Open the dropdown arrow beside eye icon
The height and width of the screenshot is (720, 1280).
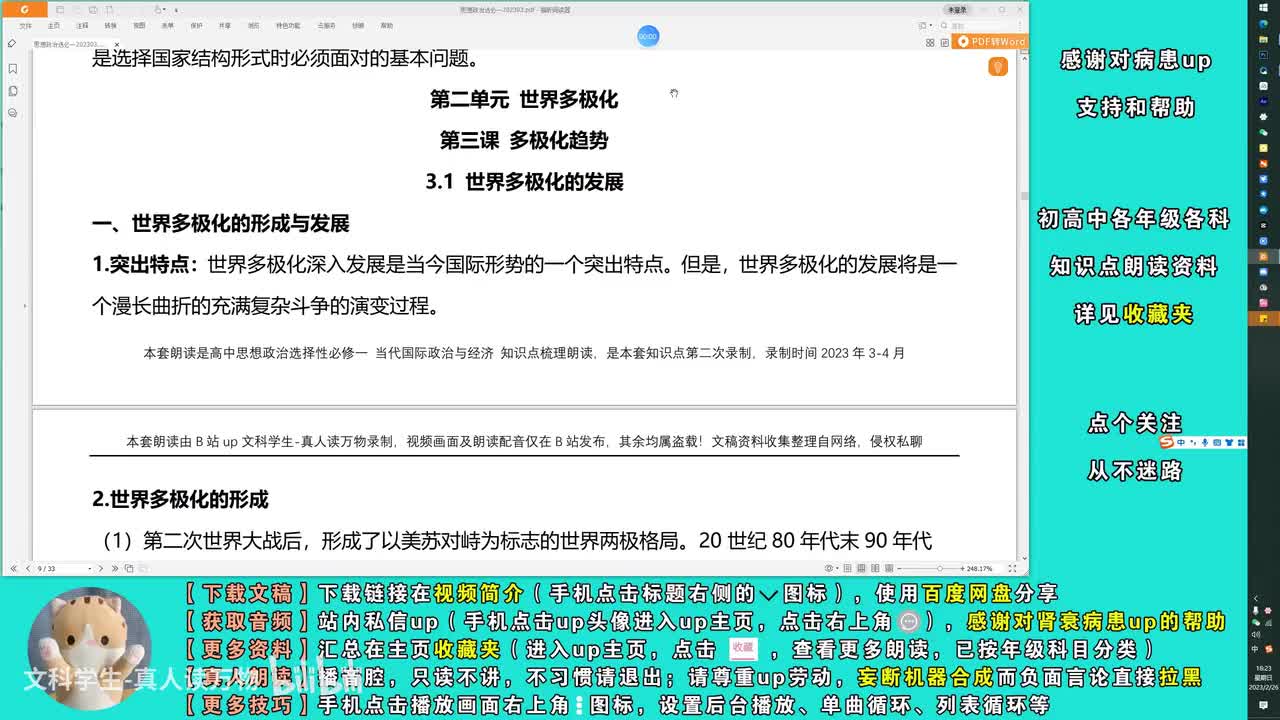click(837, 568)
